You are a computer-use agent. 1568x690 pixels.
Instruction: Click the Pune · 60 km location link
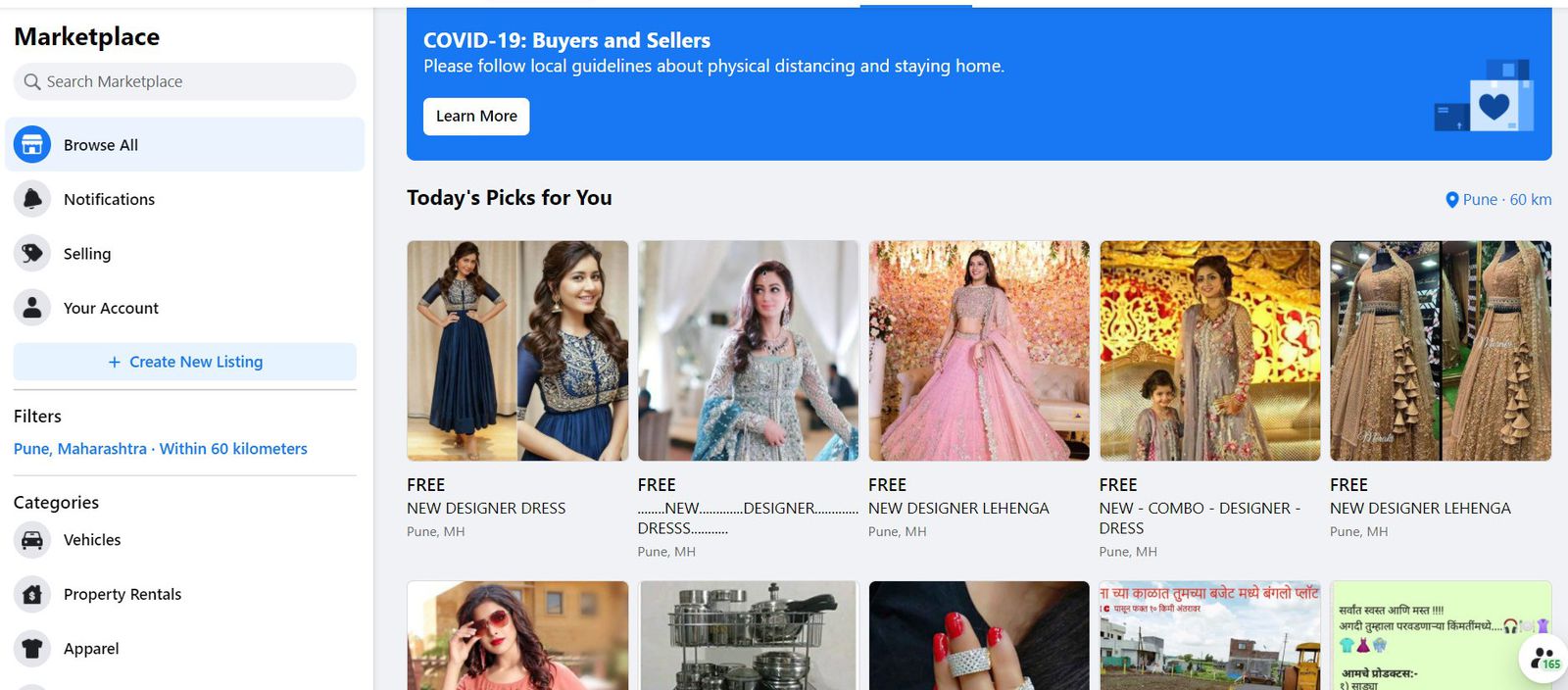pos(1498,200)
